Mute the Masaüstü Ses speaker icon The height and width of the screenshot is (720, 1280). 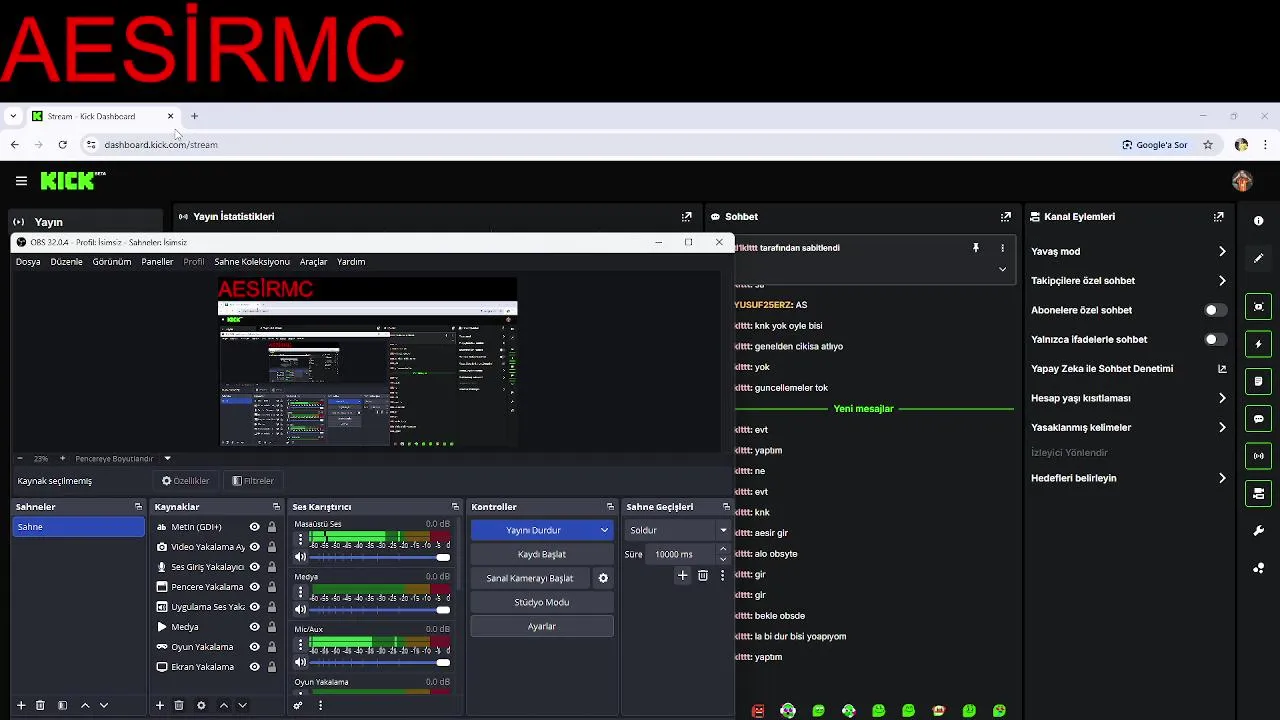[x=300, y=557]
